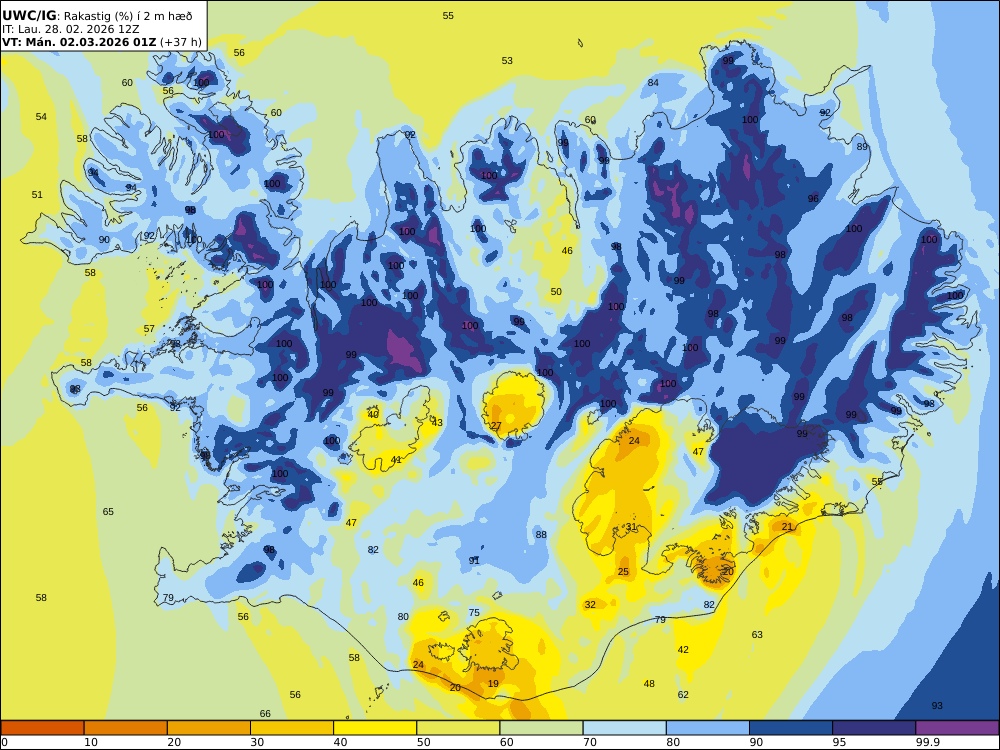Click the humidity value '84' in the northeast

click(x=653, y=82)
